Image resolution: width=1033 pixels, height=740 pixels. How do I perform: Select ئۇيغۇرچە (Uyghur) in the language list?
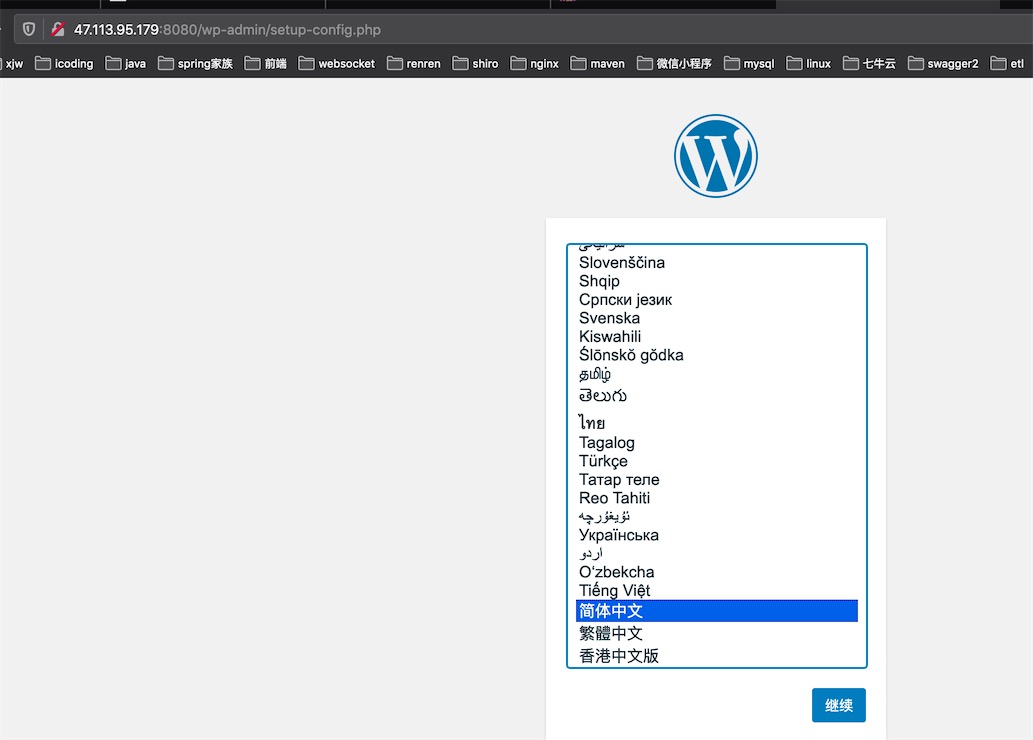(x=717, y=516)
